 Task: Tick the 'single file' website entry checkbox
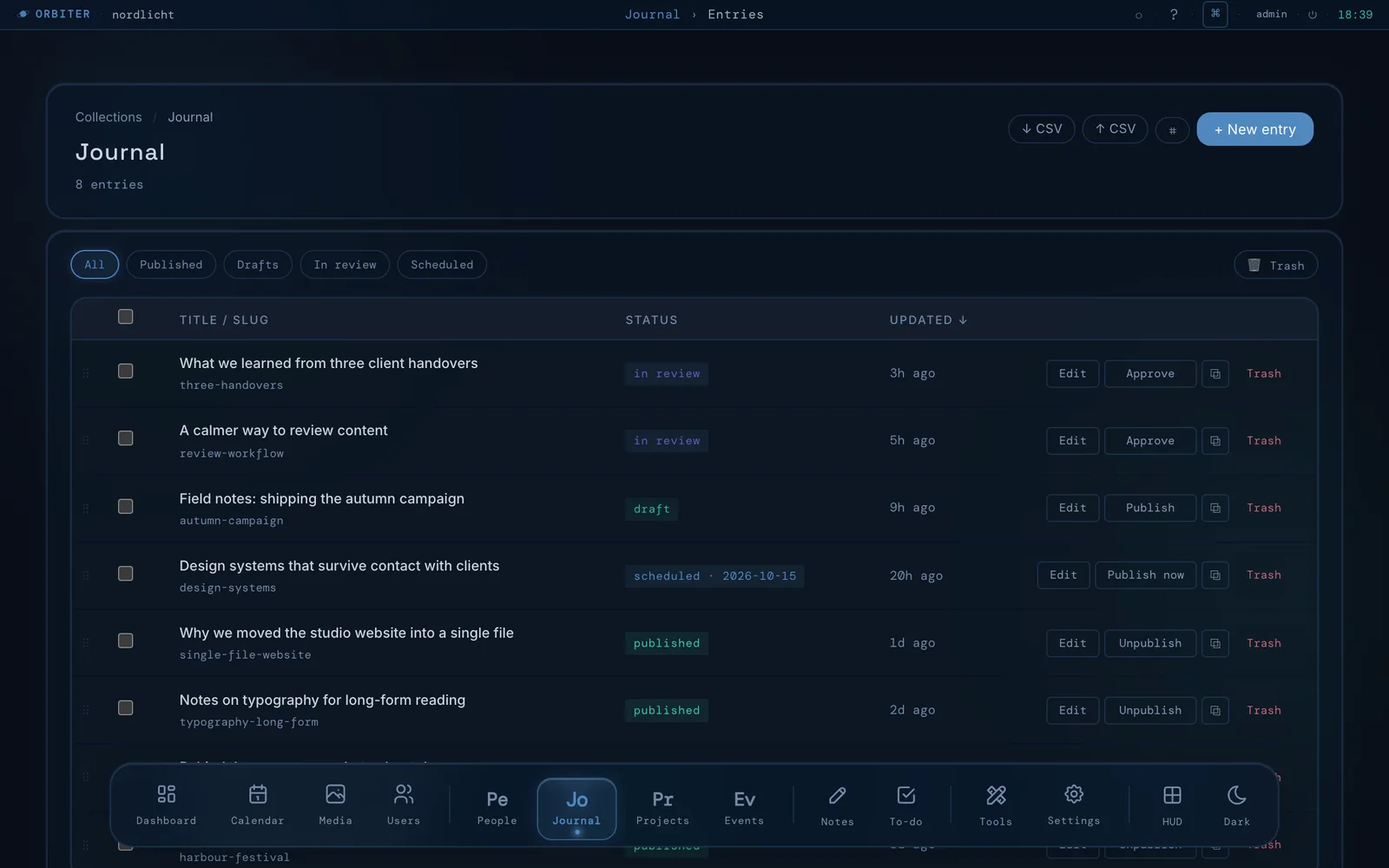pos(126,641)
